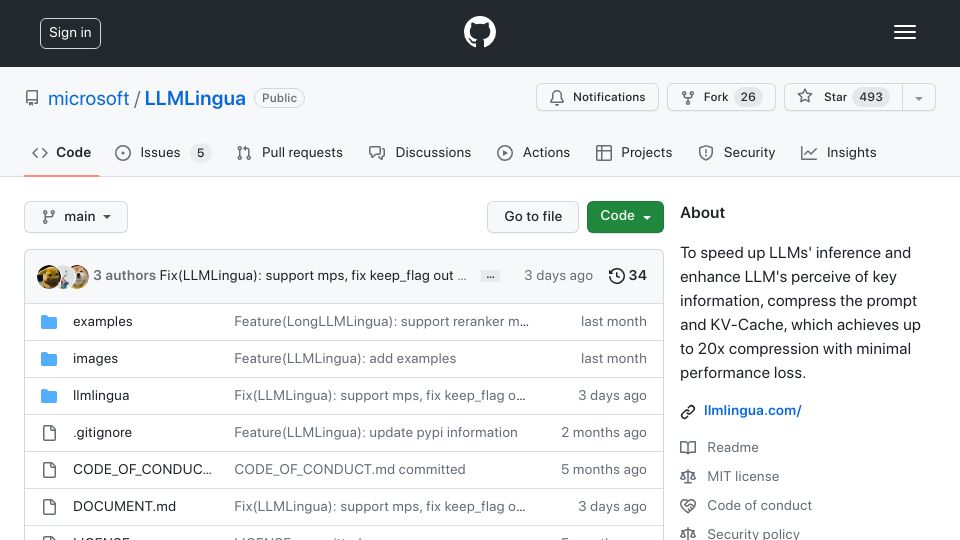Open the main branch dropdown
The image size is (960, 540).
(76, 217)
